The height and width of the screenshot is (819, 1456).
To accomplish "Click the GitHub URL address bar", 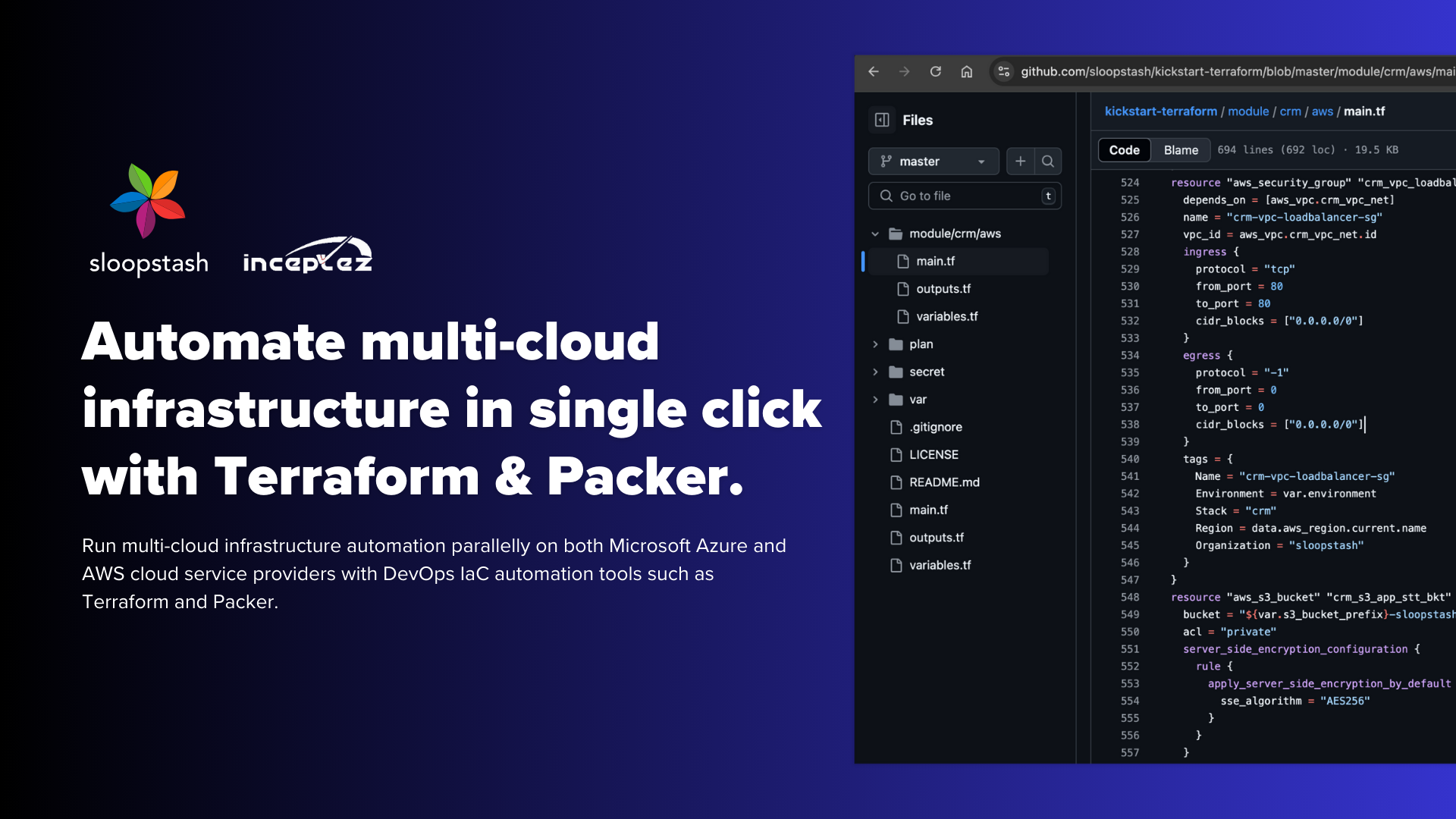I will click(x=1236, y=71).
